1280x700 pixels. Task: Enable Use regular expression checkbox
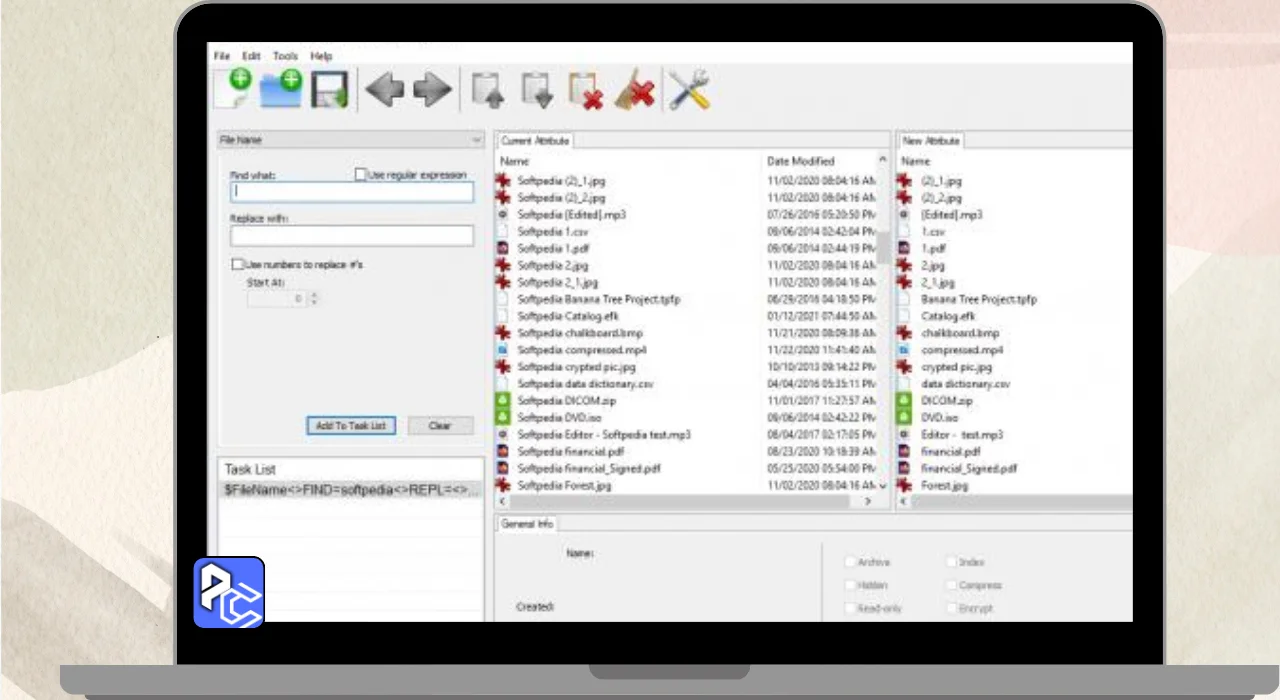click(361, 175)
